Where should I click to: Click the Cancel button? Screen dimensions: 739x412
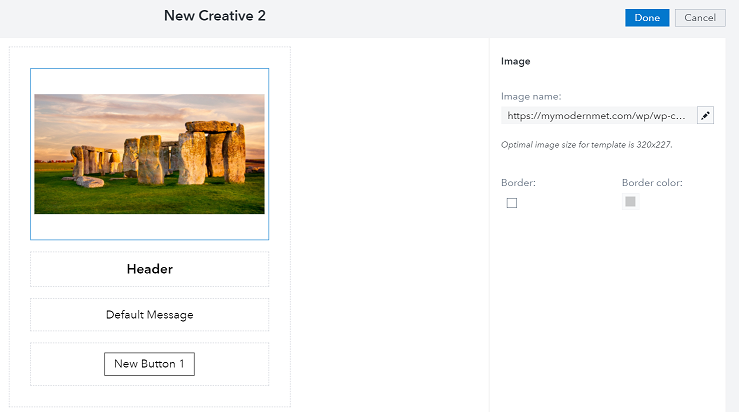(x=700, y=17)
